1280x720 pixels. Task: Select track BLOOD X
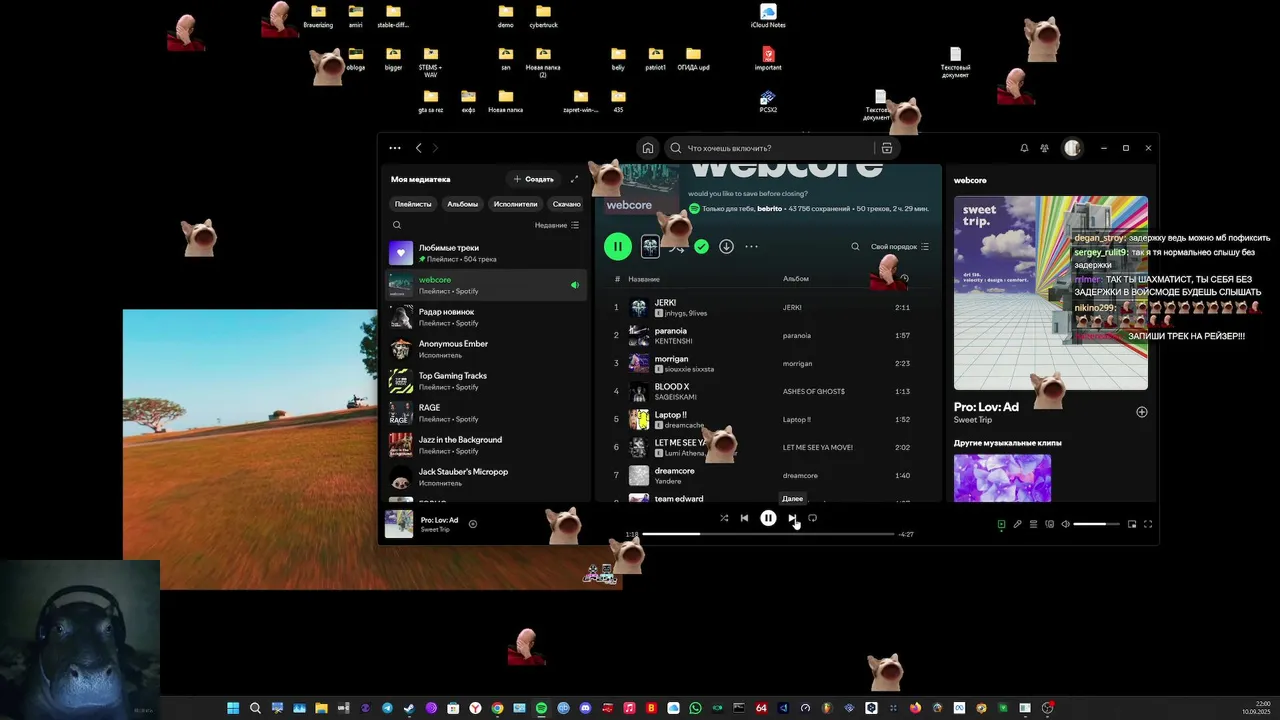(768, 391)
